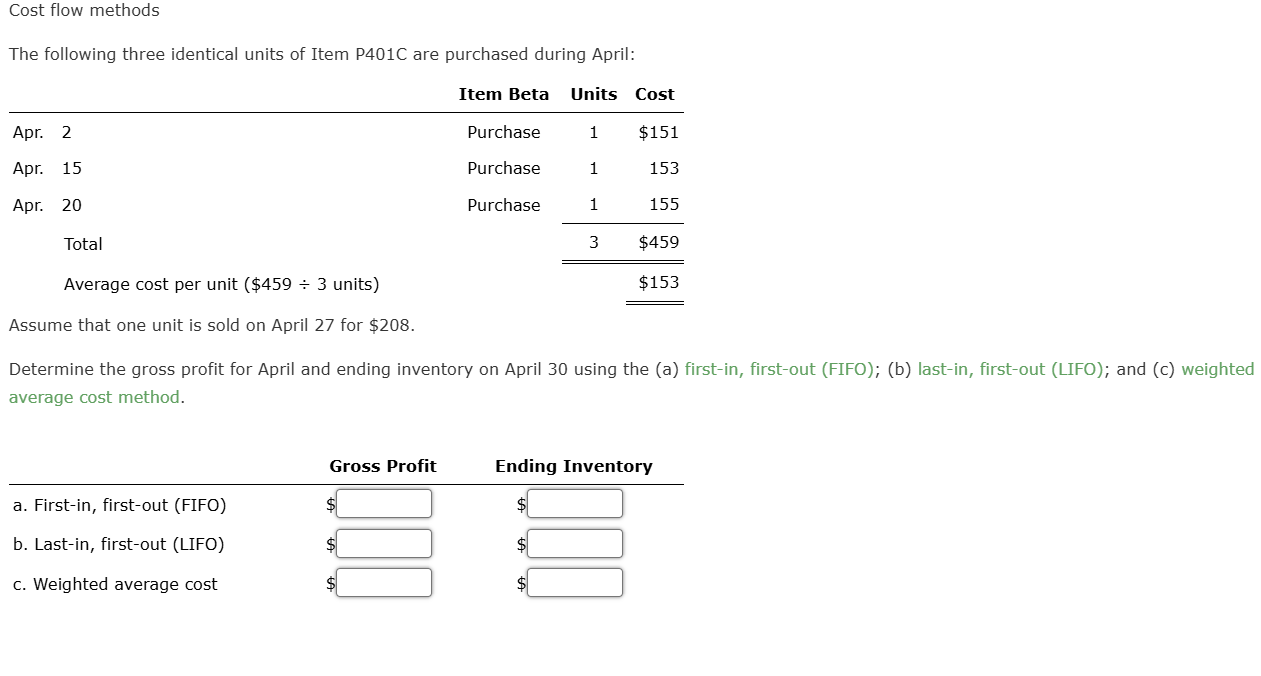This screenshot has width=1261, height=676.
Task: Click the FIFO Ending Inventory input box
Action: (x=576, y=503)
